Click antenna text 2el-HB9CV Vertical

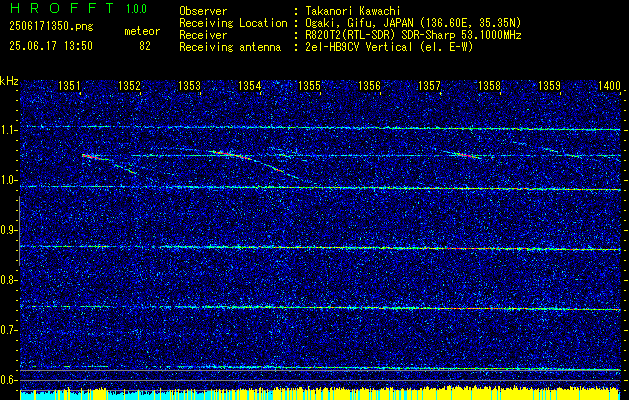(358, 47)
